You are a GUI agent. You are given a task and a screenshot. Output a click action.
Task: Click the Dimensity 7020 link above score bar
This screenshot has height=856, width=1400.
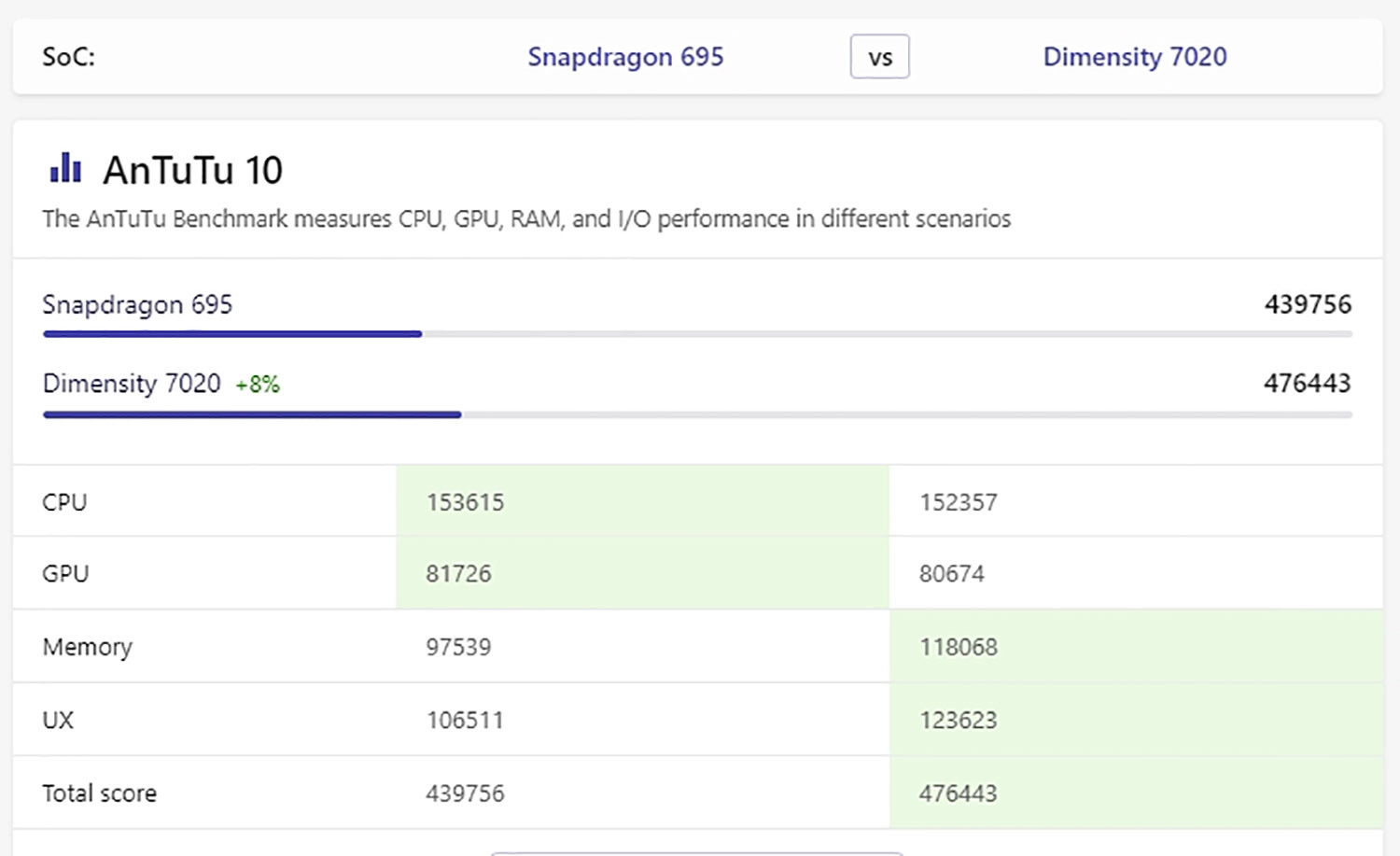[132, 384]
